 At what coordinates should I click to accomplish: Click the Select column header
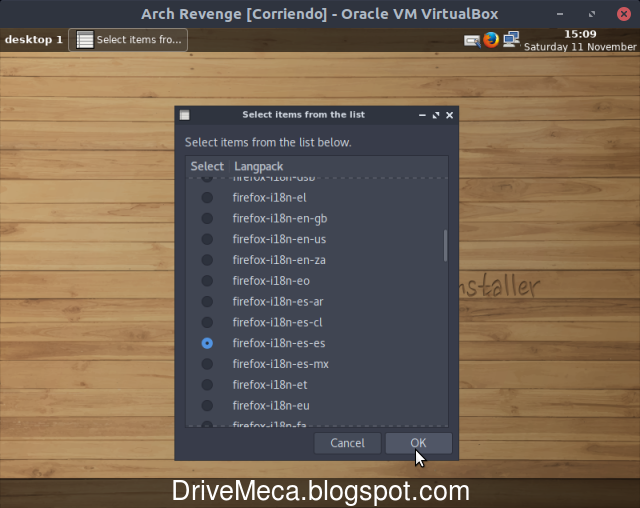(207, 166)
